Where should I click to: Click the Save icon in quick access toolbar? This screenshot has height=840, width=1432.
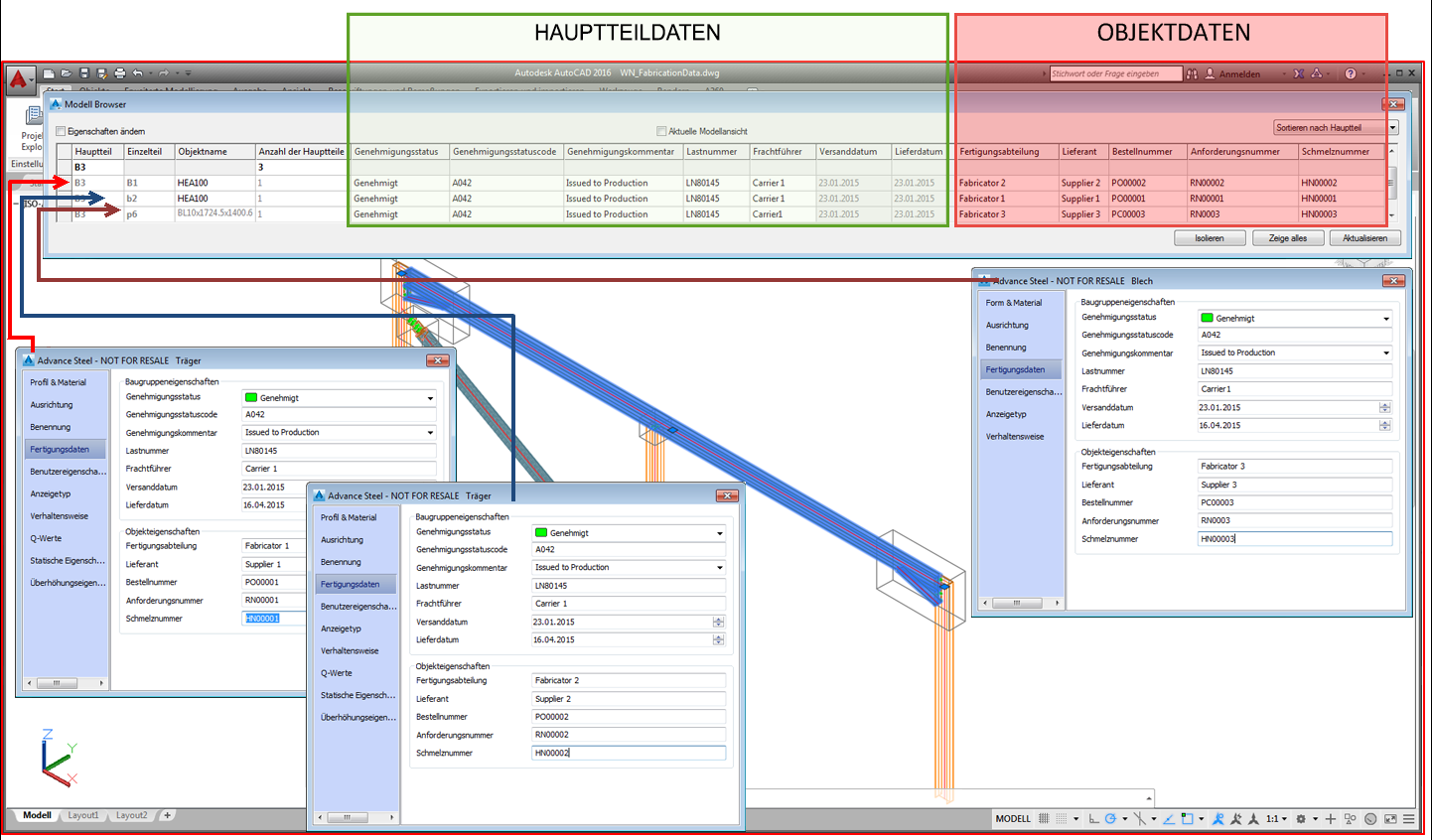point(84,73)
